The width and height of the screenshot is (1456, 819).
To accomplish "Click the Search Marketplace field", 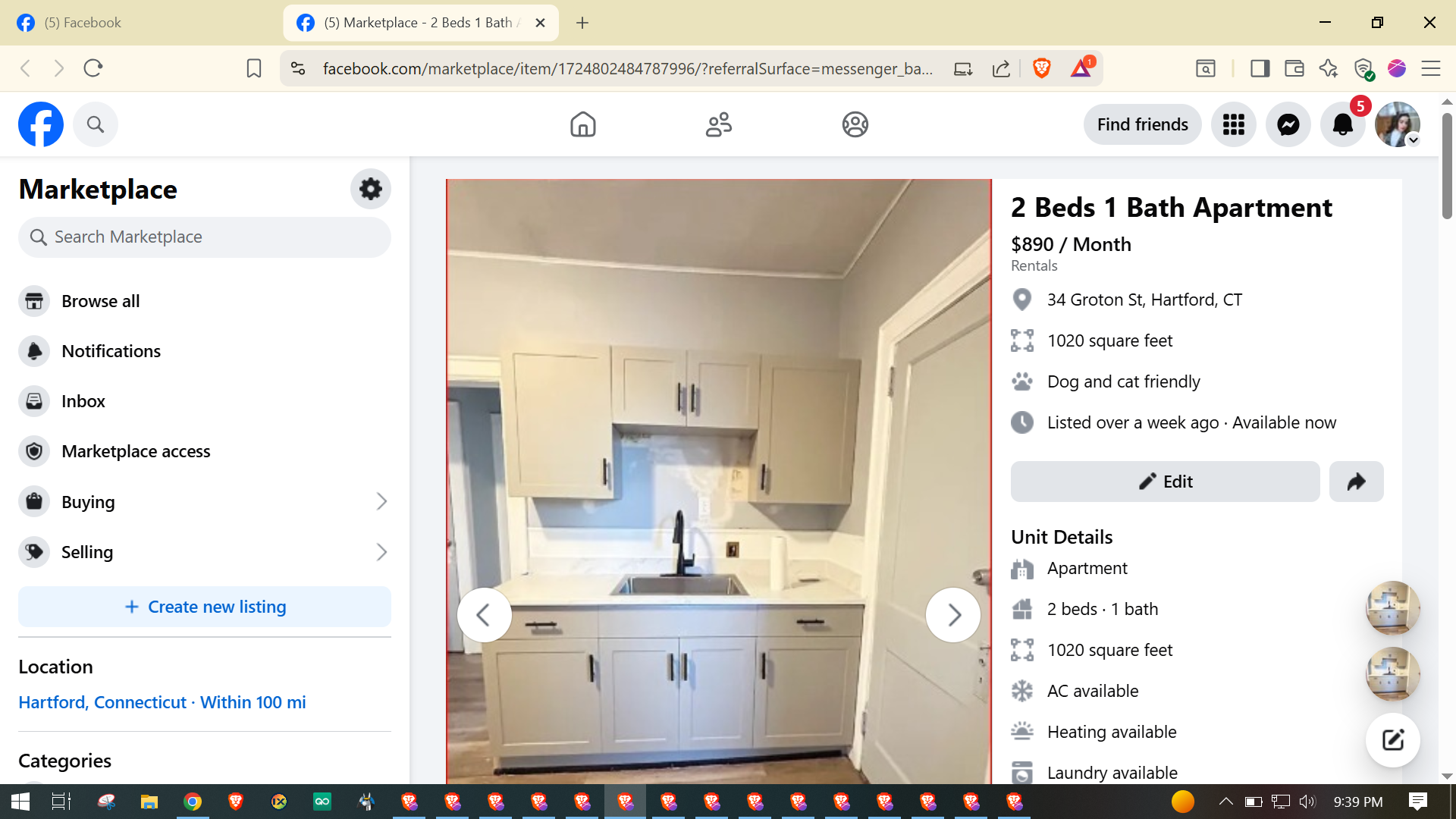I will pyautogui.click(x=205, y=237).
